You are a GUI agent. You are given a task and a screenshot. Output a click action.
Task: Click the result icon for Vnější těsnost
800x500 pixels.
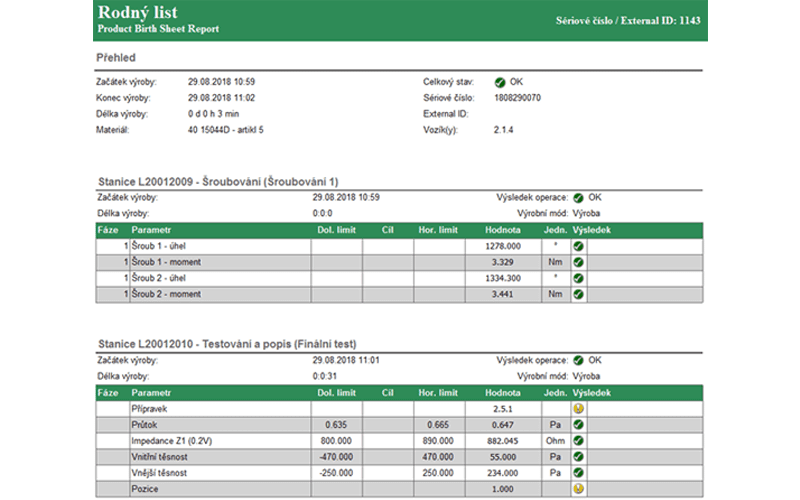point(579,473)
